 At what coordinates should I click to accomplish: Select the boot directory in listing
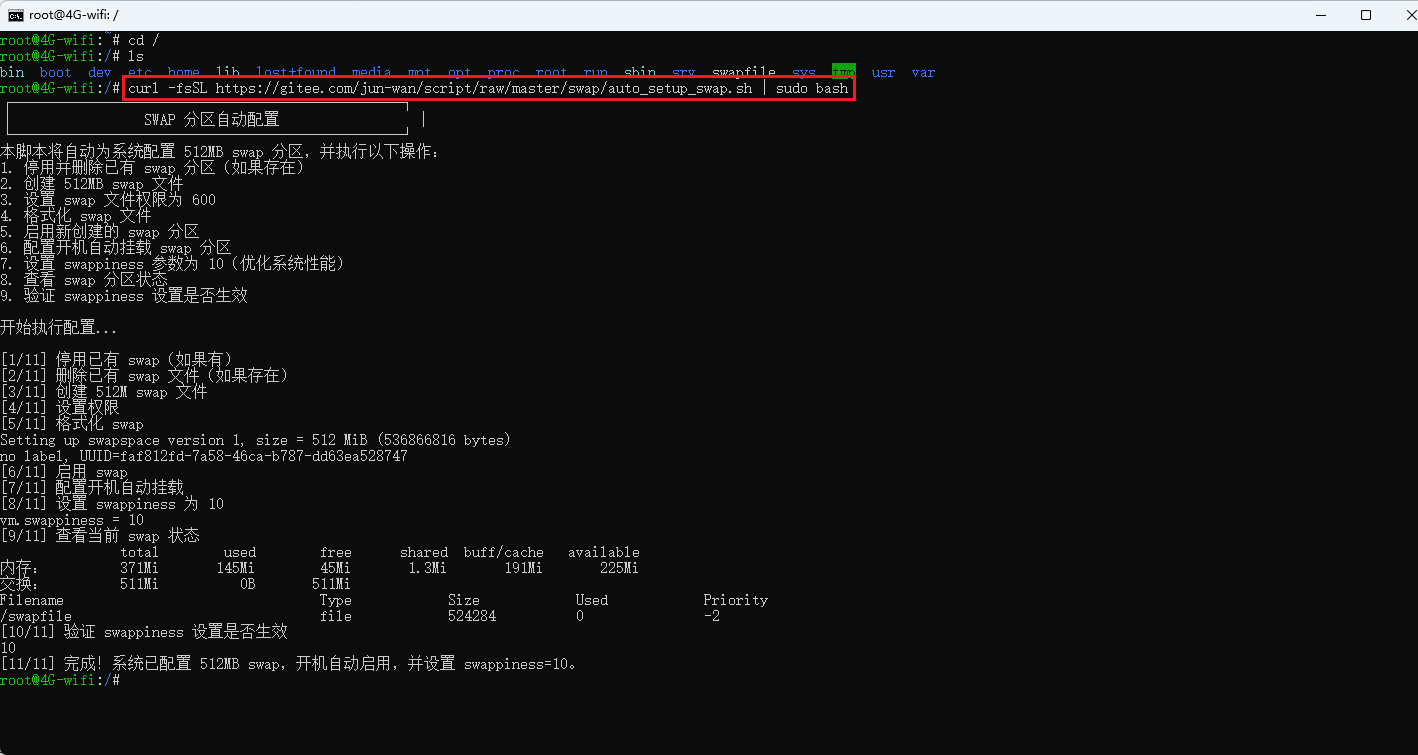(x=55, y=71)
